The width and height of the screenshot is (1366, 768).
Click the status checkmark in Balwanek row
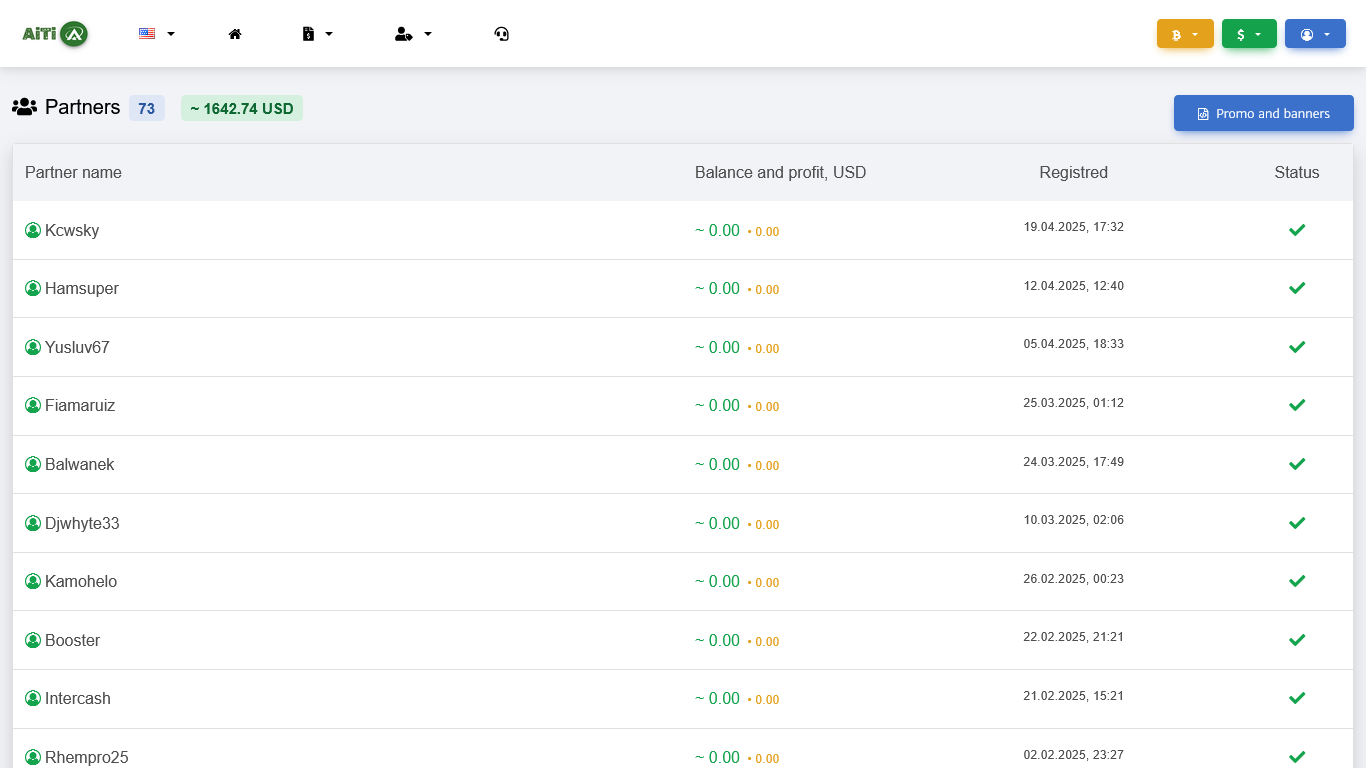click(x=1297, y=464)
